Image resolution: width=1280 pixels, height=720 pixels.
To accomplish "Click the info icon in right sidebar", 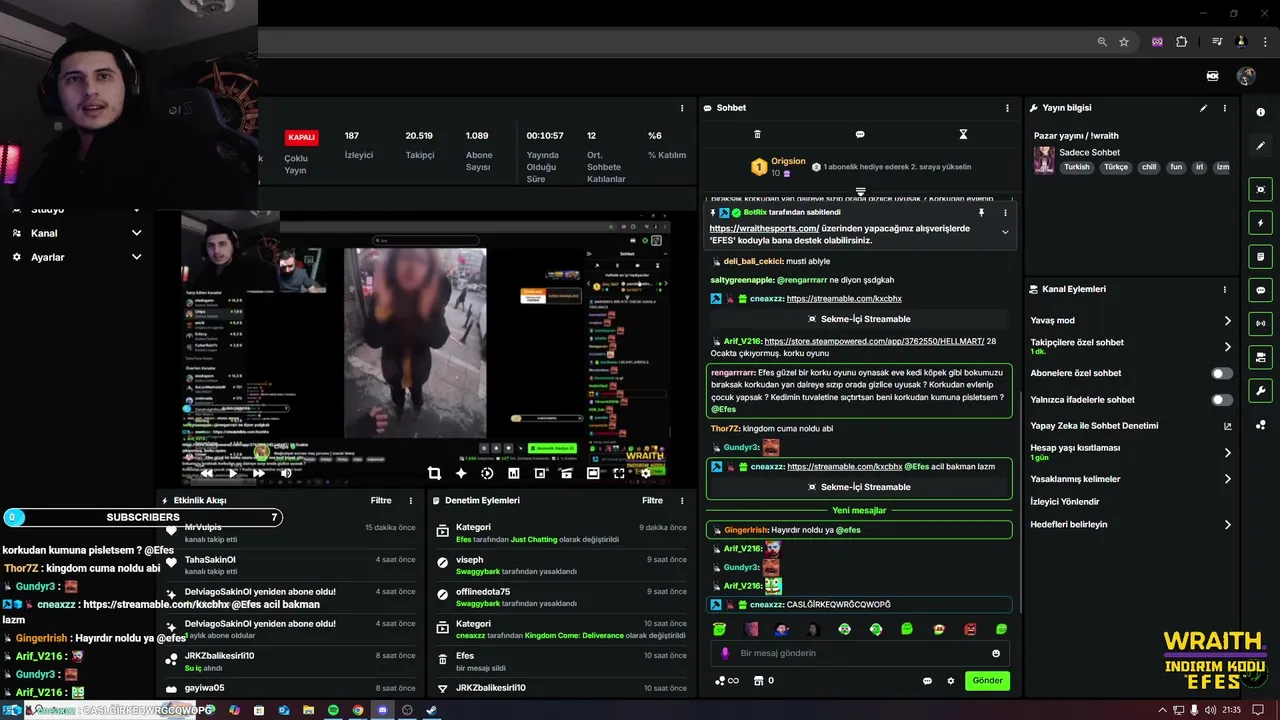I will coord(1260,112).
